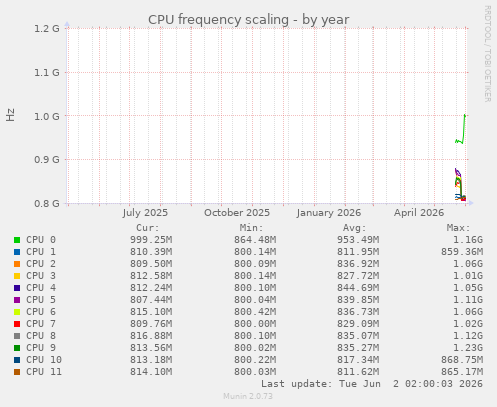Click the CPU 2 orange legend swatch
Image resolution: width=497 pixels, height=407 pixels.
pyautogui.click(x=17, y=264)
